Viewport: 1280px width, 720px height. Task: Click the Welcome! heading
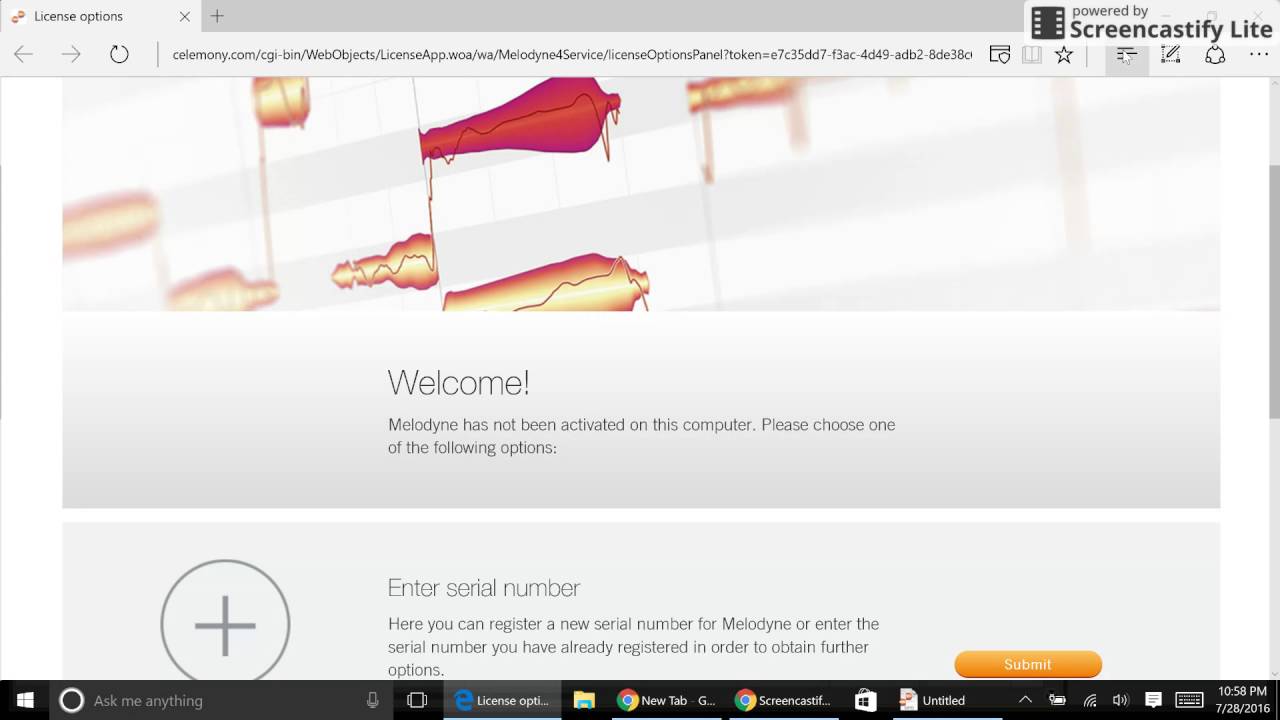tap(459, 382)
